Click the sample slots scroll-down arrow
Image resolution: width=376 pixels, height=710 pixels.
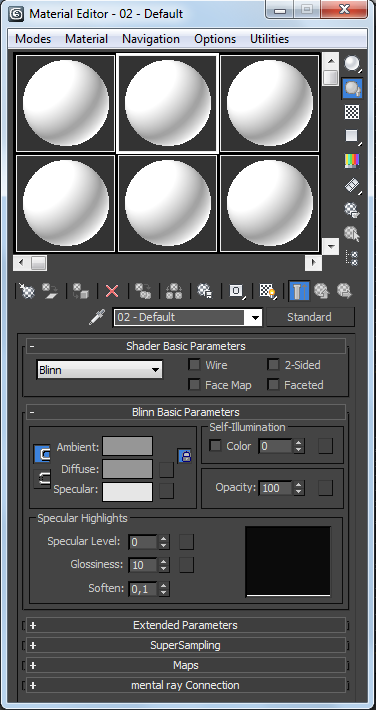[x=331, y=247]
